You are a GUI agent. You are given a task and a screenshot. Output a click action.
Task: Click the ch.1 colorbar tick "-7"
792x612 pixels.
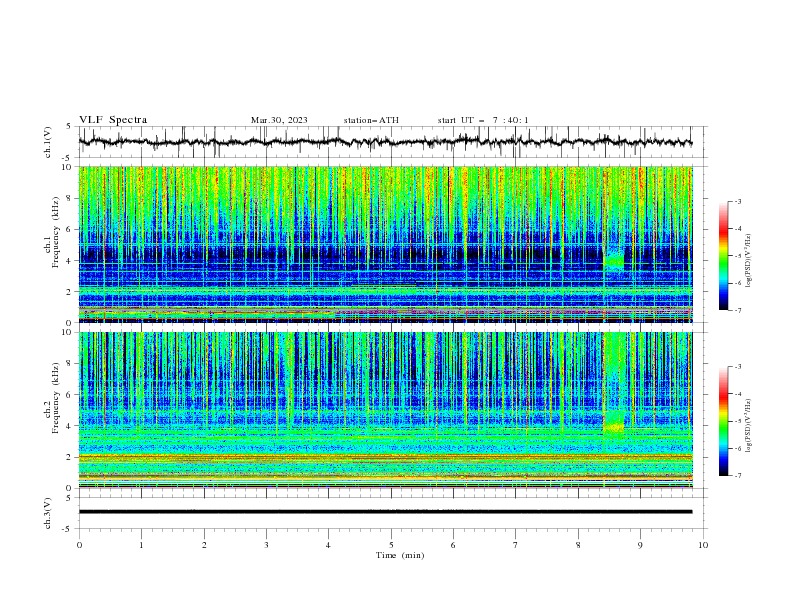[737, 310]
